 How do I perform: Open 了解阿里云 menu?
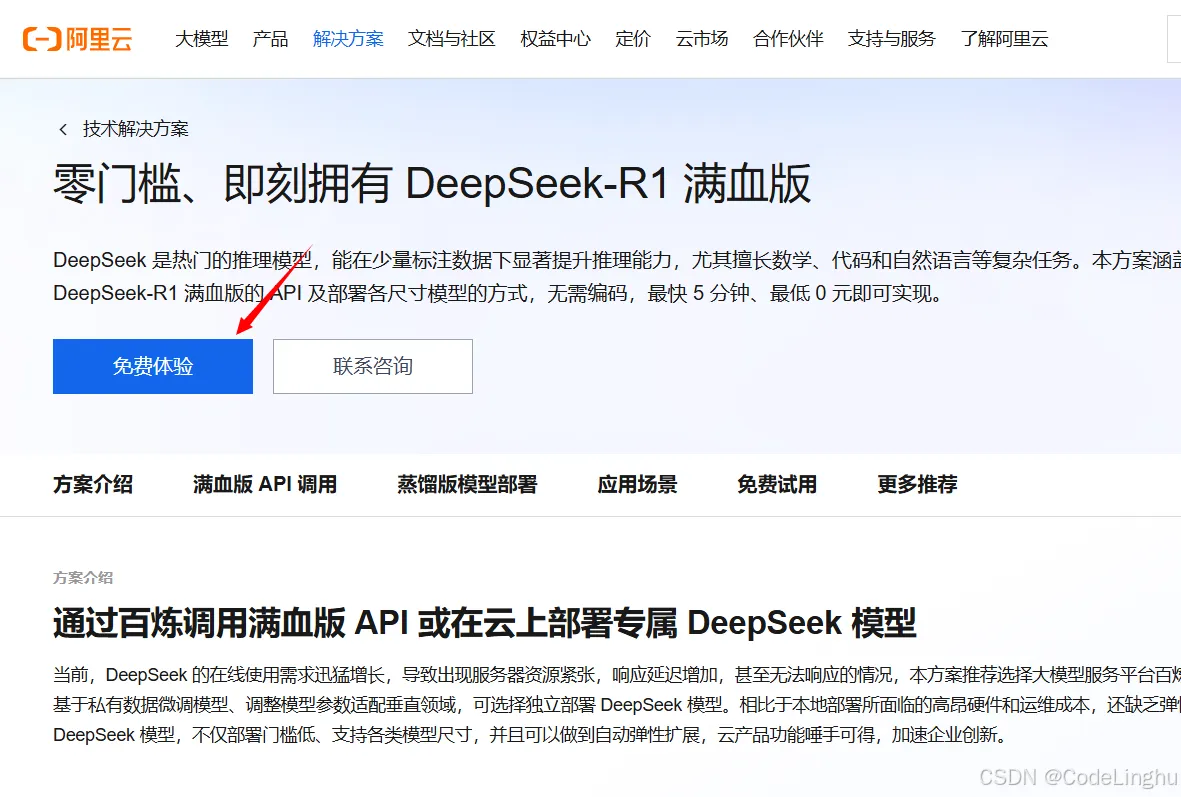pos(1004,38)
